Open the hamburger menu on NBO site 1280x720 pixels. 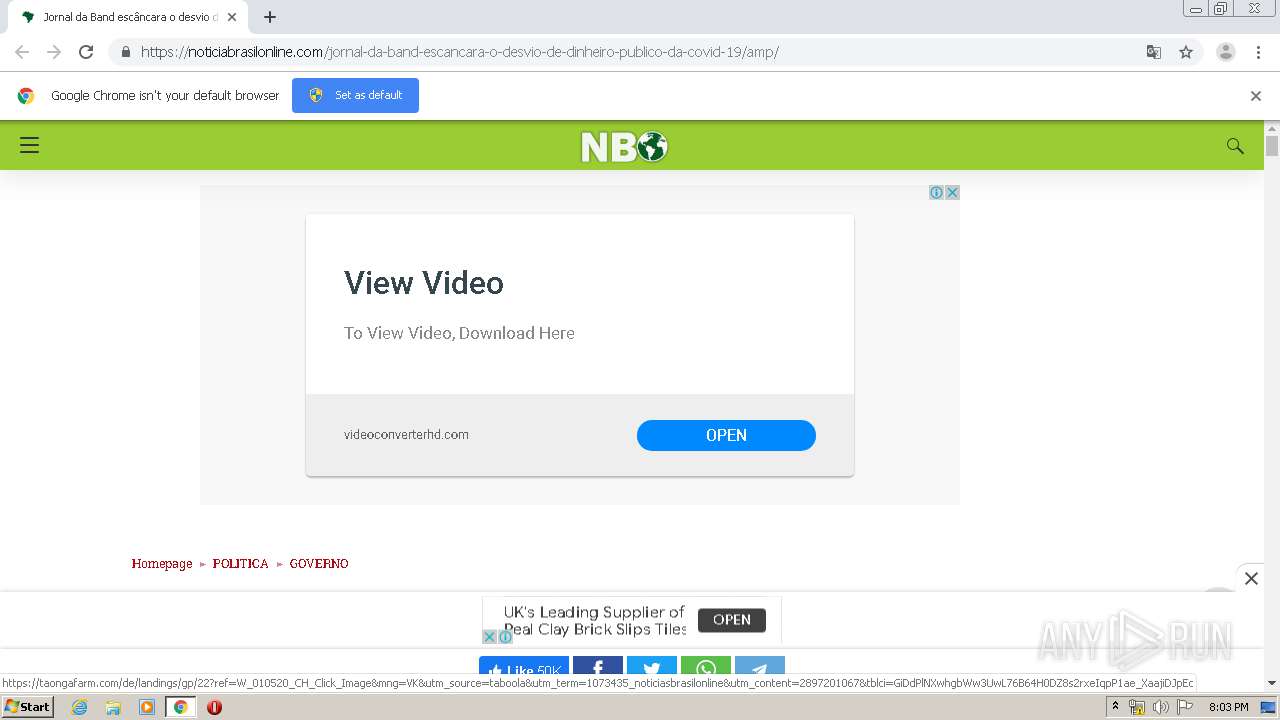point(30,145)
